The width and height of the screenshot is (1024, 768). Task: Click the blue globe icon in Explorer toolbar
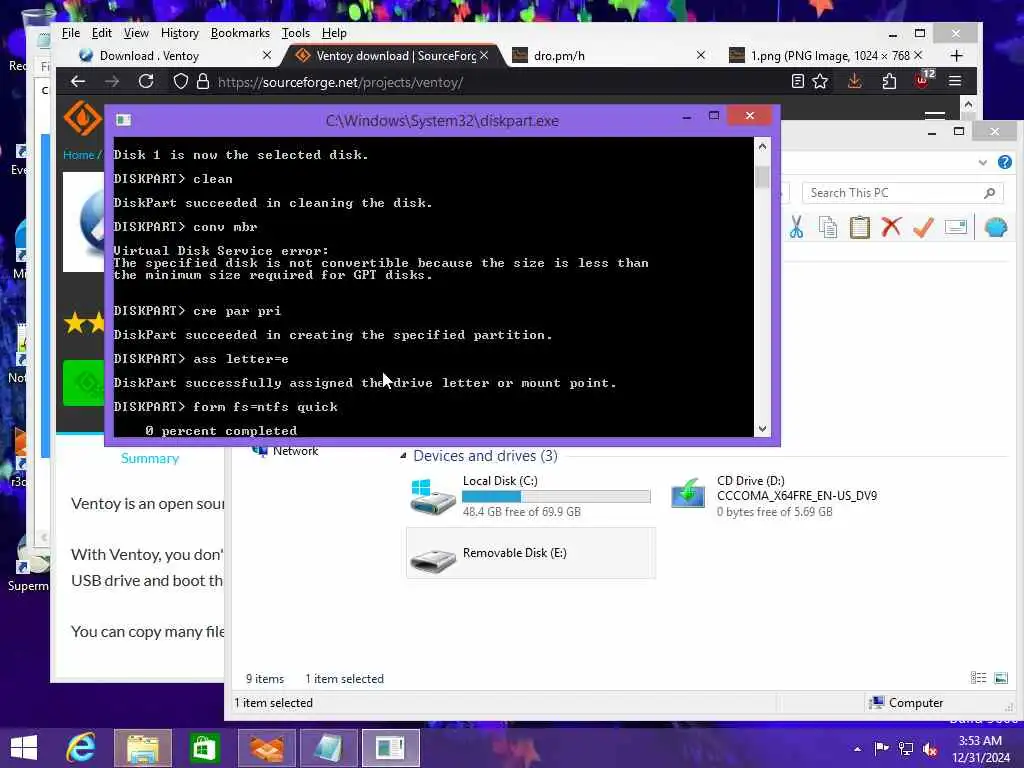click(x=996, y=227)
